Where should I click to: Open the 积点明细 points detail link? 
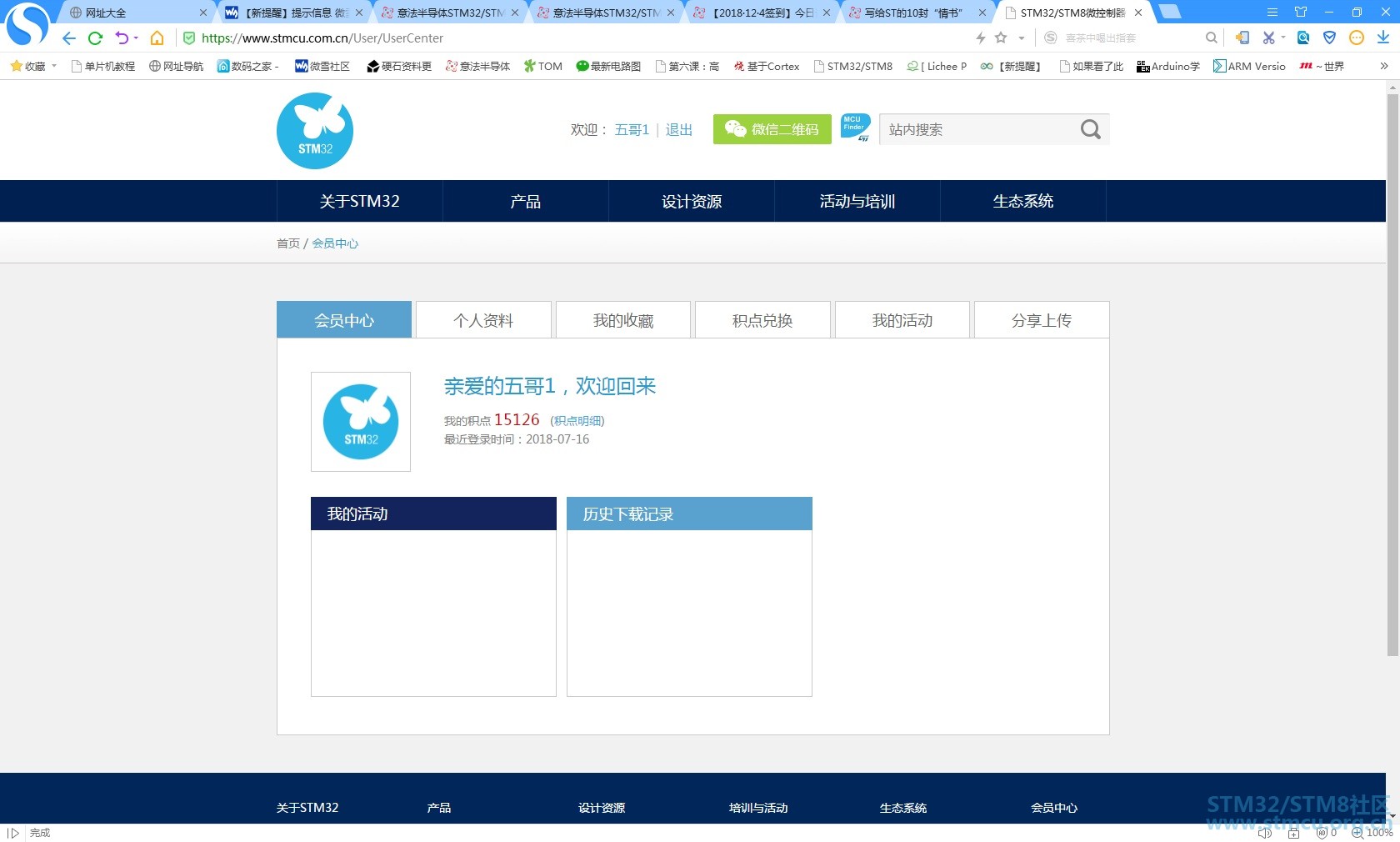tap(577, 421)
